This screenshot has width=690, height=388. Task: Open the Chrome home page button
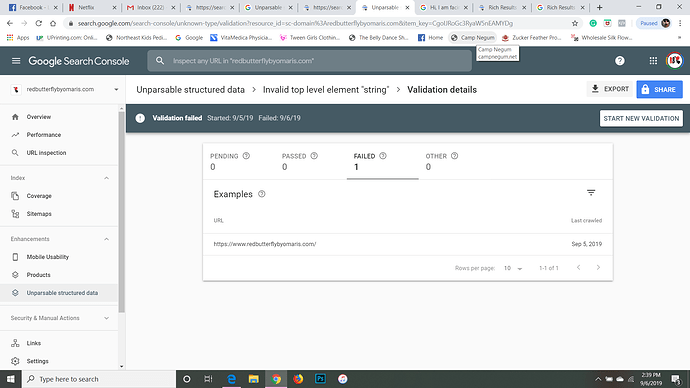[x=53, y=23]
